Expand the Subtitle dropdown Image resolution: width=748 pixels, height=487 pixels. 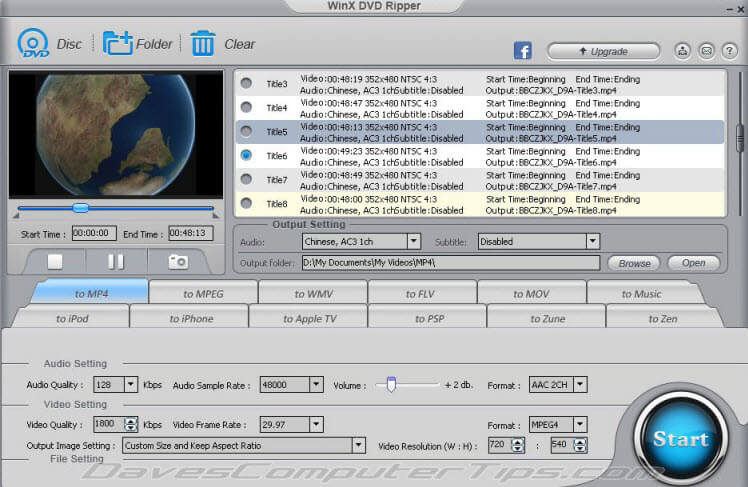(x=592, y=241)
